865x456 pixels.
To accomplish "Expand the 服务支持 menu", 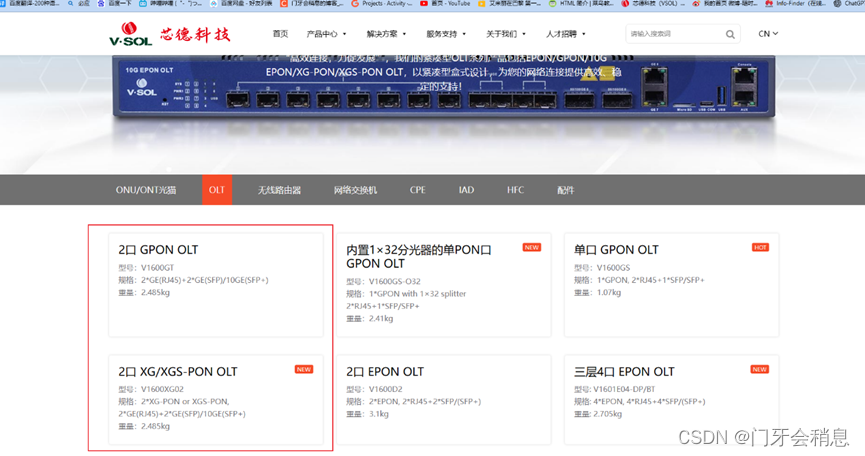I will point(446,34).
